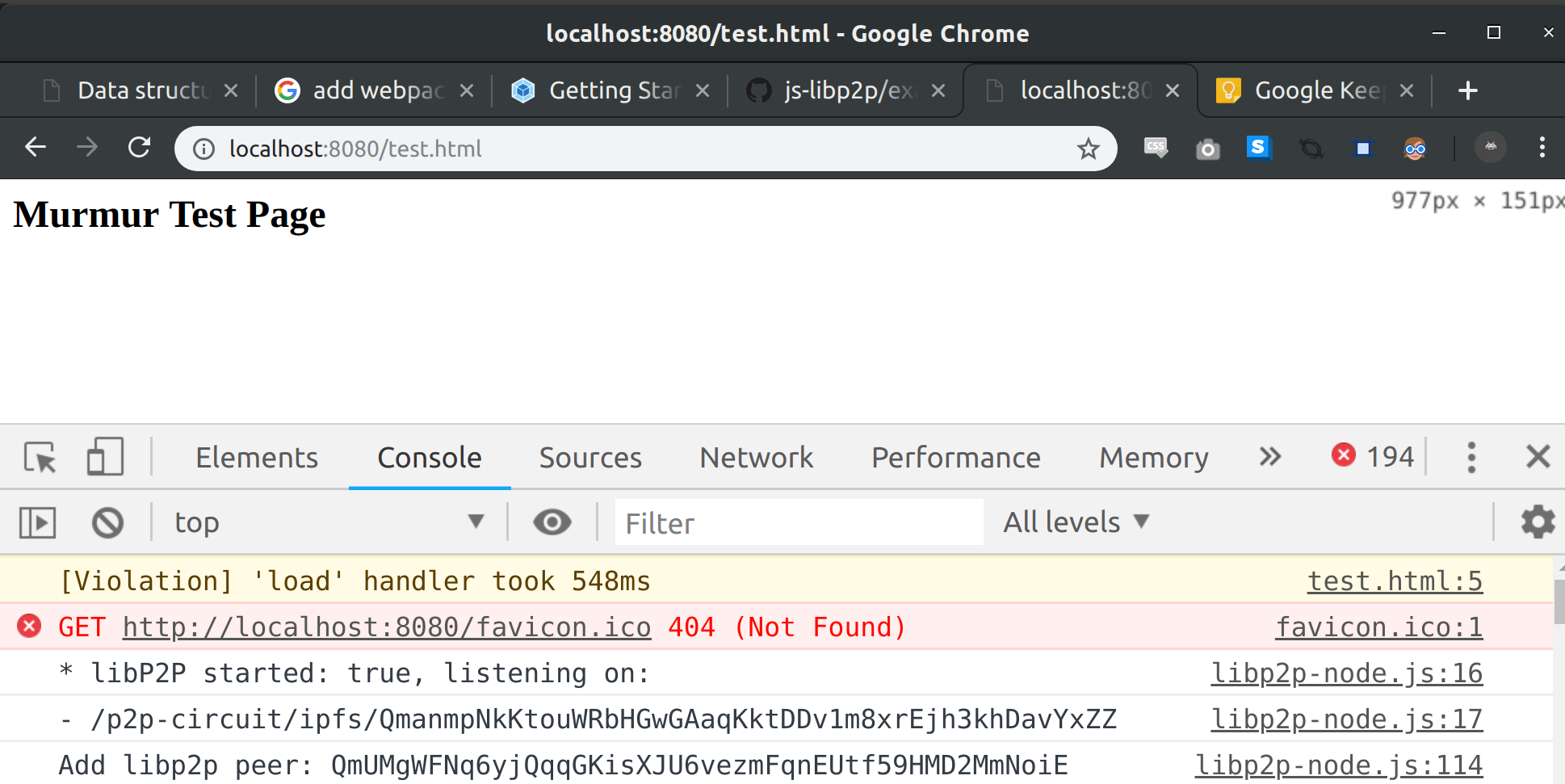Close the localhost tab
Image resolution: width=1565 pixels, height=784 pixels.
coord(1173,90)
